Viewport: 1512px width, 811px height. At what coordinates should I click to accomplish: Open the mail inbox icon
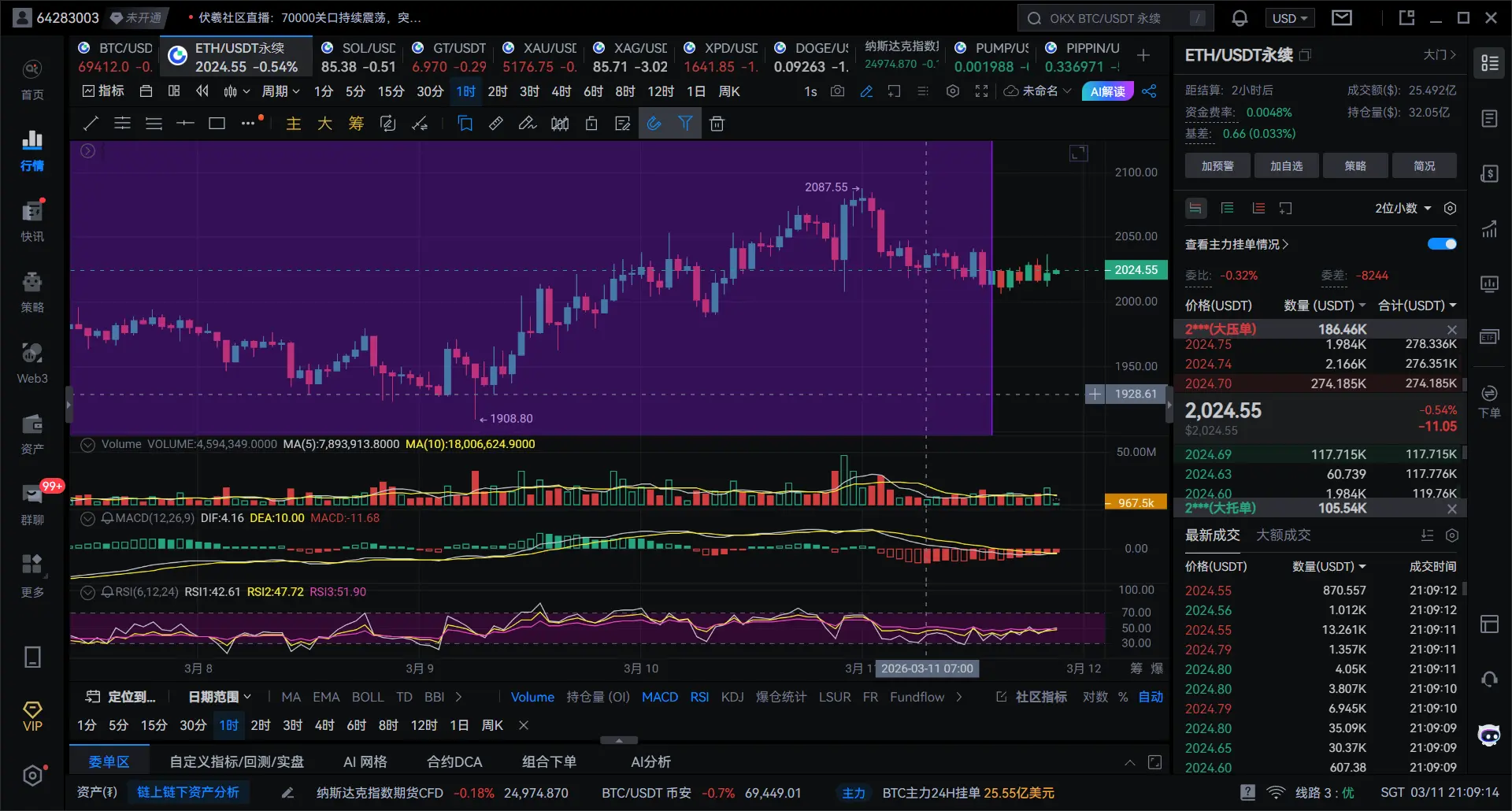click(1342, 18)
